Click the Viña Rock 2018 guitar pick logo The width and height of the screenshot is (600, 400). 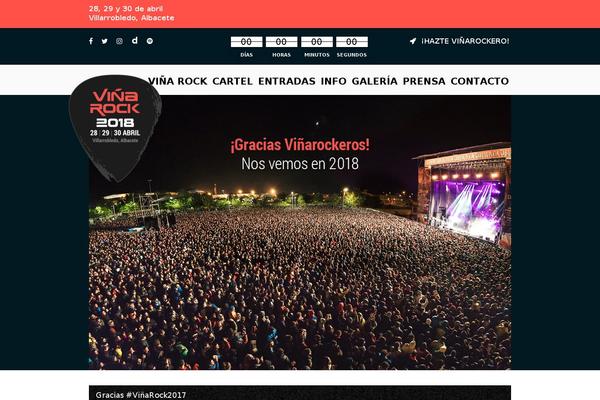click(115, 127)
